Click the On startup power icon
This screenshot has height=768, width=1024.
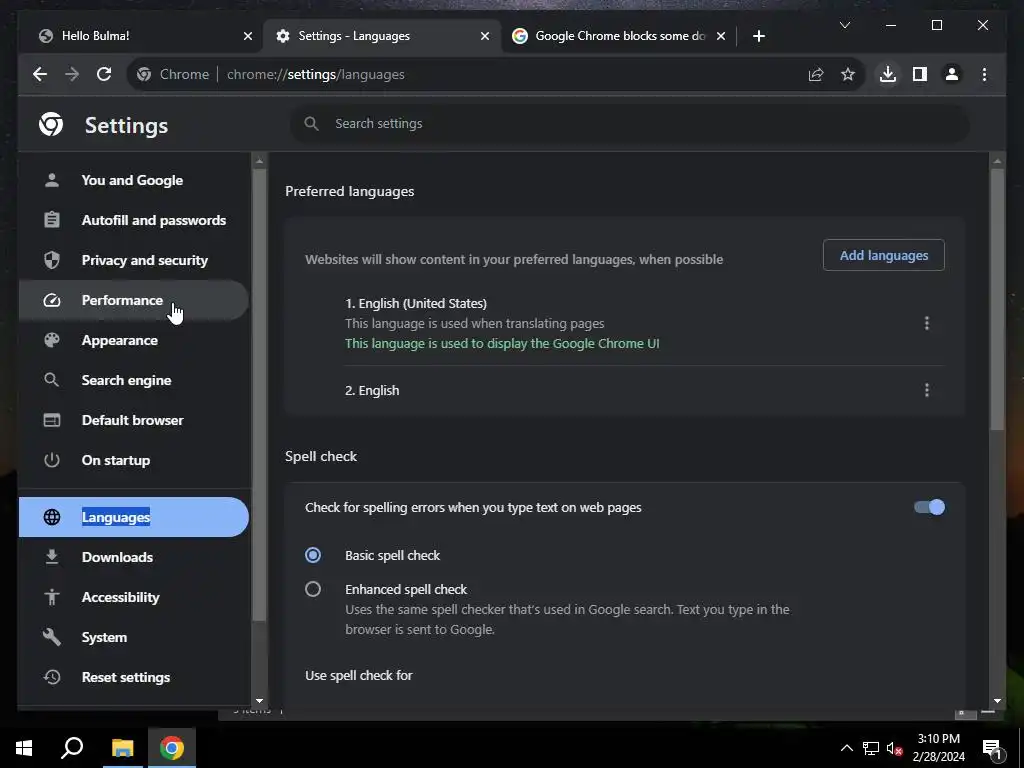52,460
